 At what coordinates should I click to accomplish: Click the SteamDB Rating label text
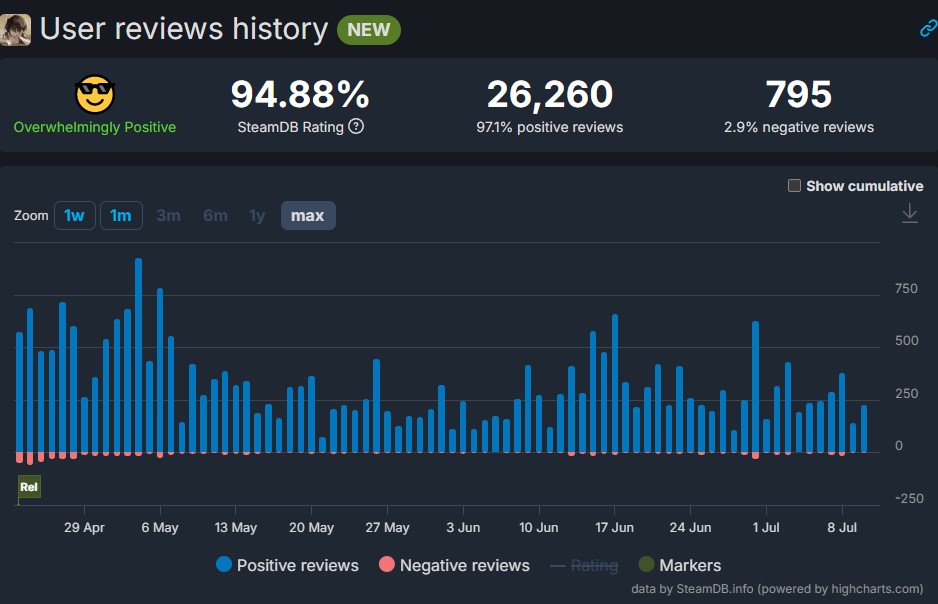(x=290, y=127)
